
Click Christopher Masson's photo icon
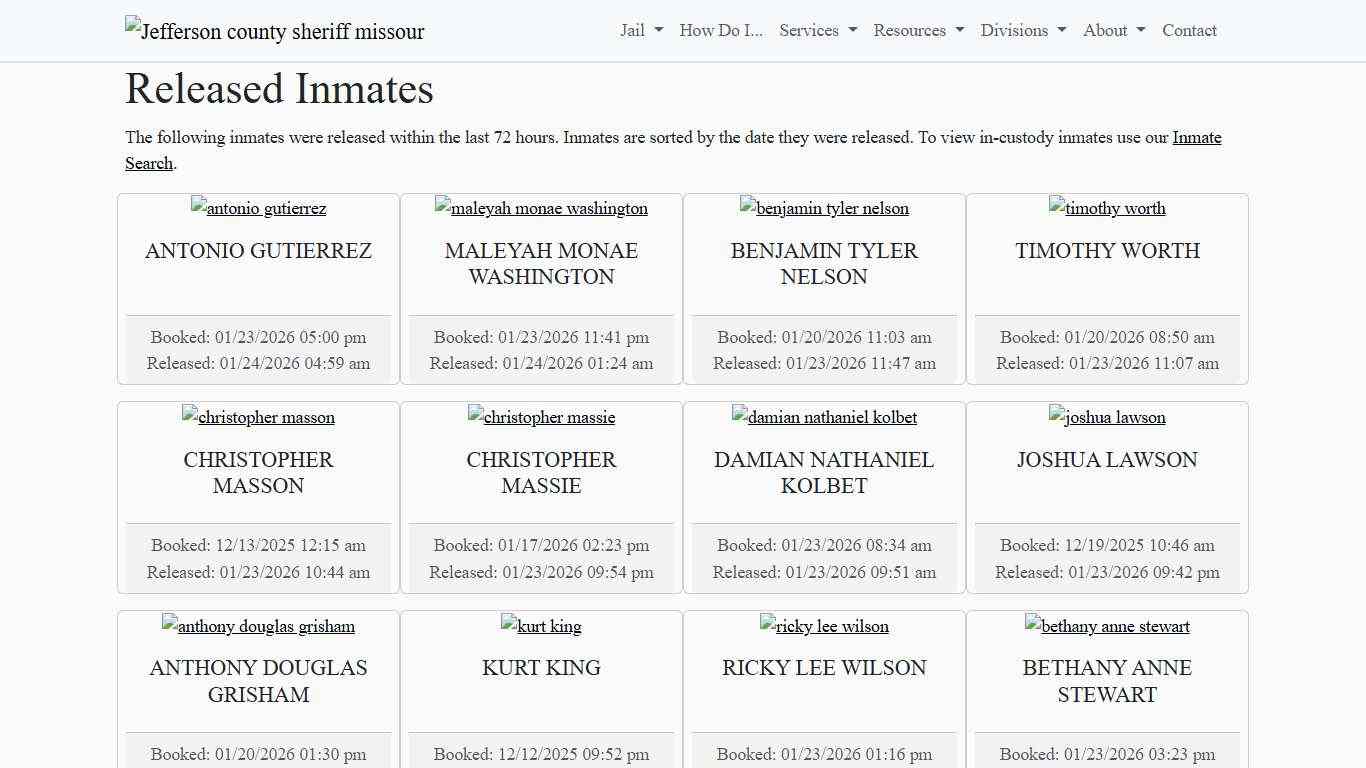(258, 417)
